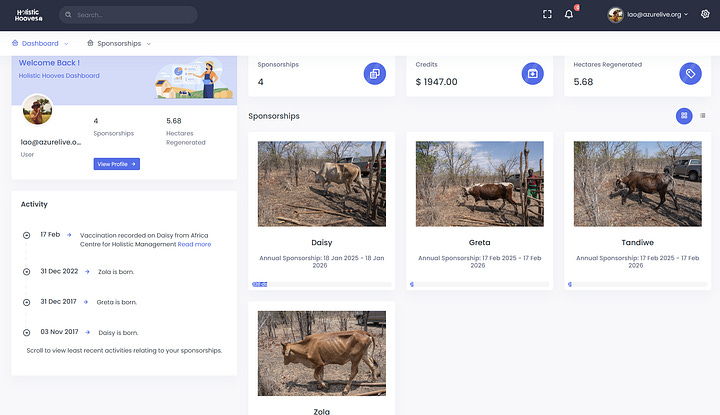Click the search magnifier icon
This screenshot has height=415, width=720.
pos(68,15)
